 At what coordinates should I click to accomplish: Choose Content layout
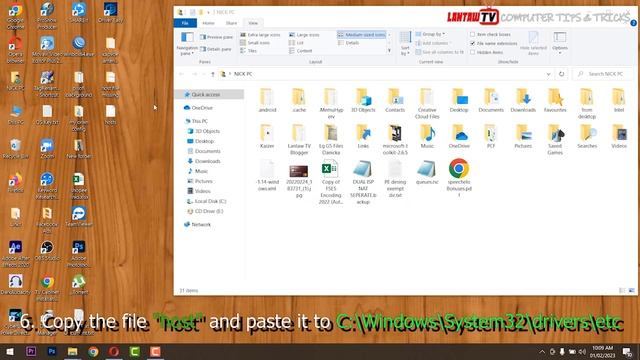pos(300,51)
